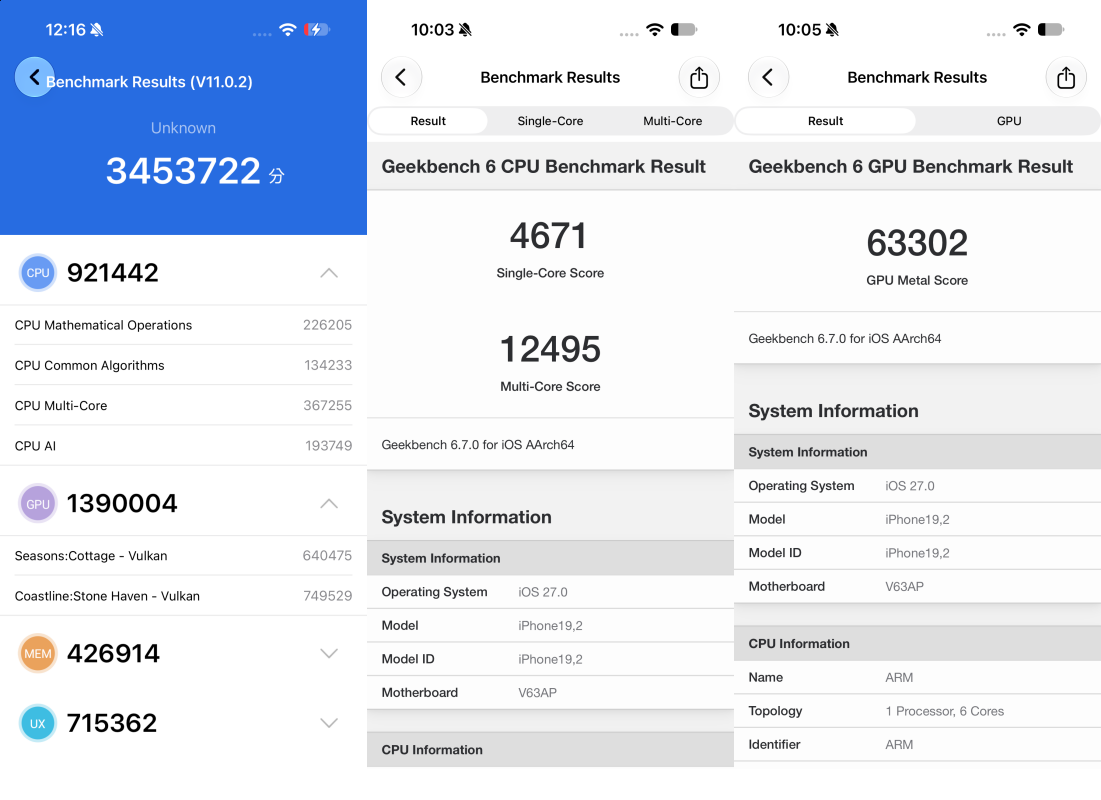Tap the total score 3453722
1101x800 pixels.
pos(183,171)
